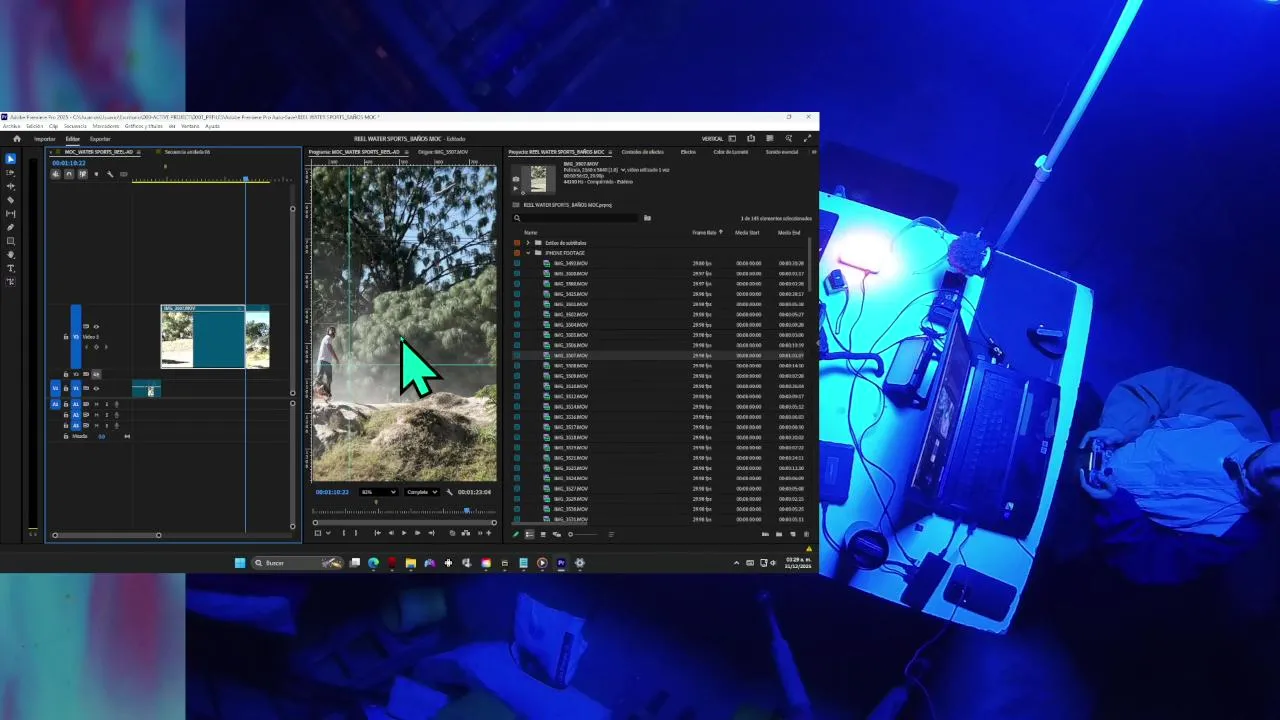1280x720 pixels.
Task: Switch to the Controles de efectos tab
Action: point(642,152)
